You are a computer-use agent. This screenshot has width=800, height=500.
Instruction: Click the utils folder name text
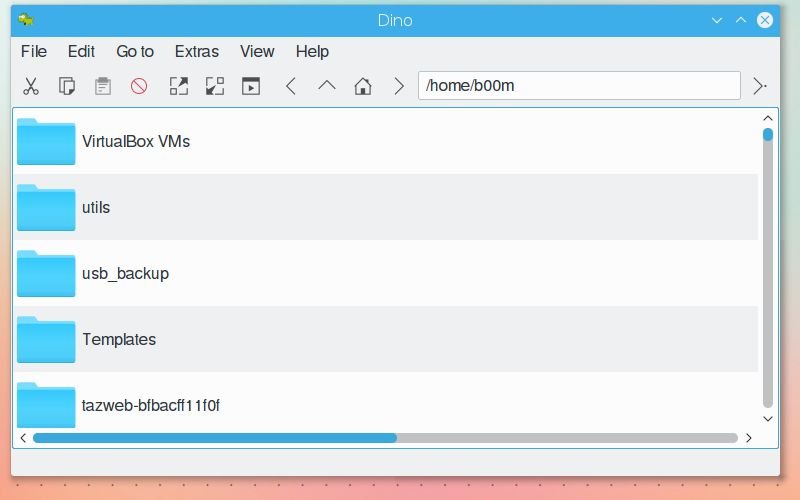pyautogui.click(x=96, y=207)
